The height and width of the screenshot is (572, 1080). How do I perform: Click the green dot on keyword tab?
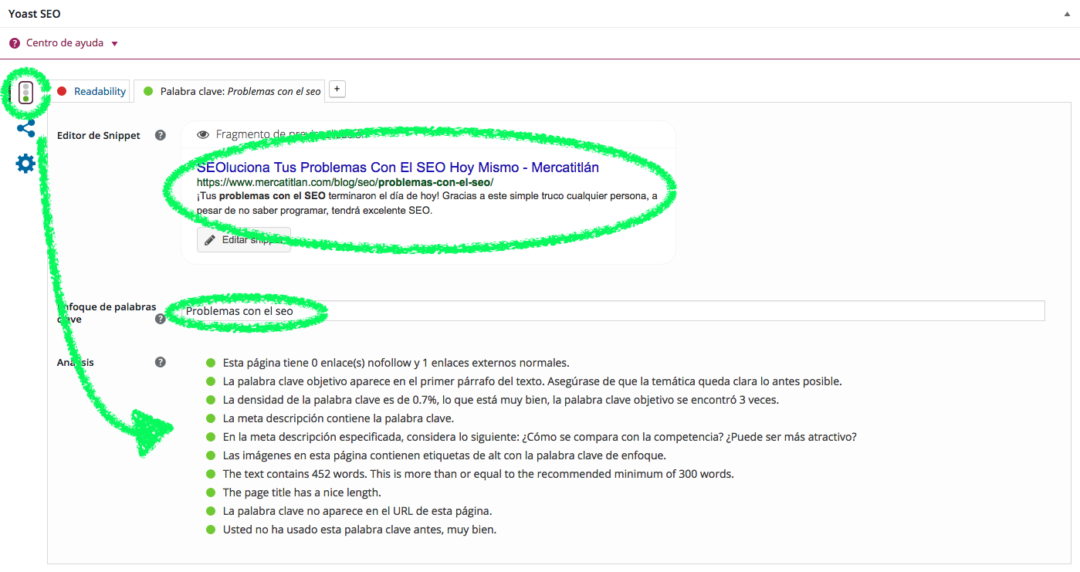coord(148,91)
